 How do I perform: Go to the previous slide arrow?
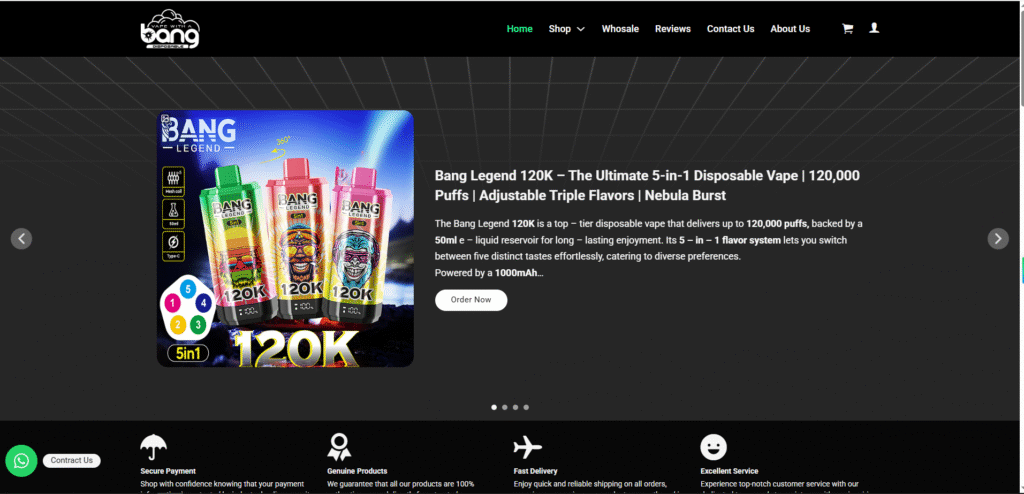(x=21, y=239)
